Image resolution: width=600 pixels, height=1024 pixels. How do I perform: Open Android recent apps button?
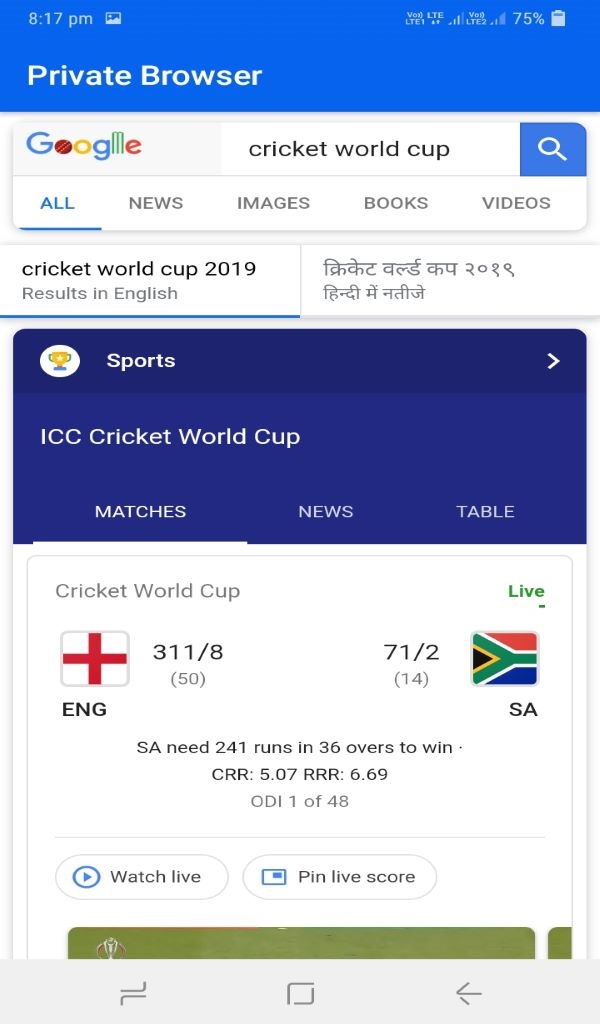click(133, 993)
